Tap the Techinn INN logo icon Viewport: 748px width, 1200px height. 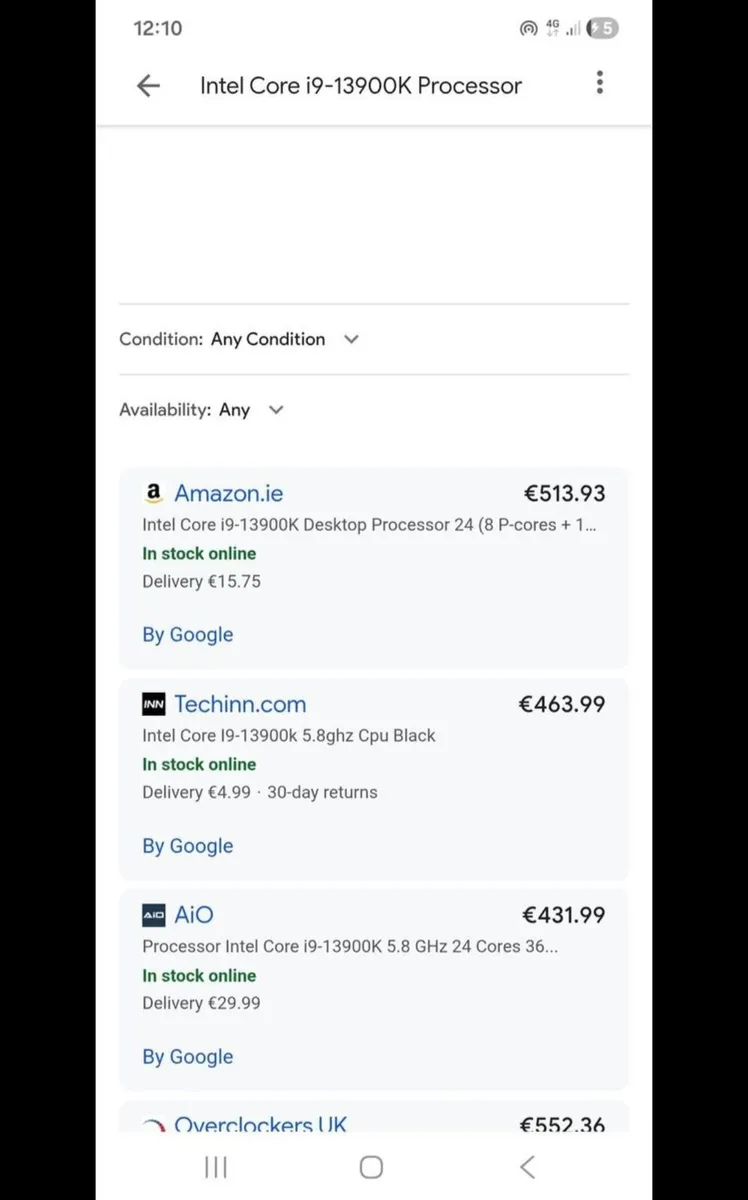(x=153, y=704)
